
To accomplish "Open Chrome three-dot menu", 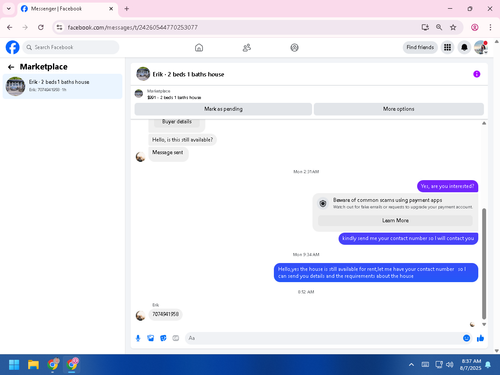I will point(490,27).
